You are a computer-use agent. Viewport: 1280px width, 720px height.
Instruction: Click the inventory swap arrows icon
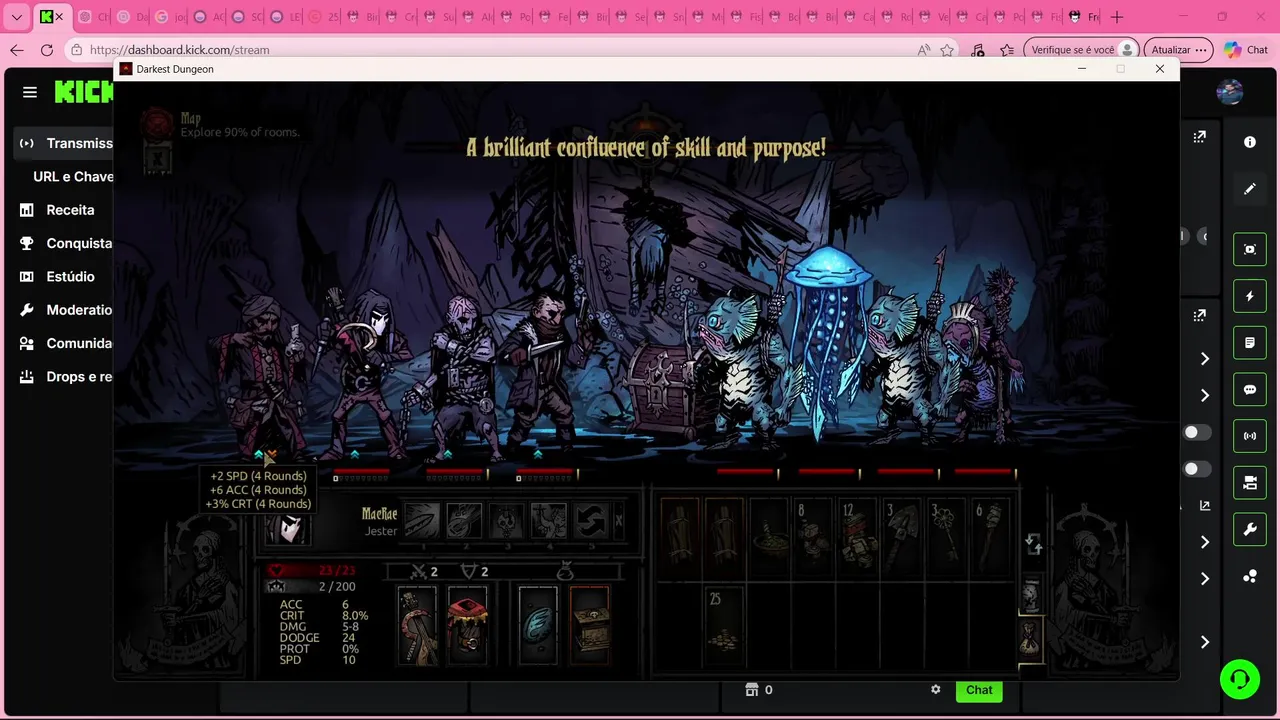click(1034, 545)
